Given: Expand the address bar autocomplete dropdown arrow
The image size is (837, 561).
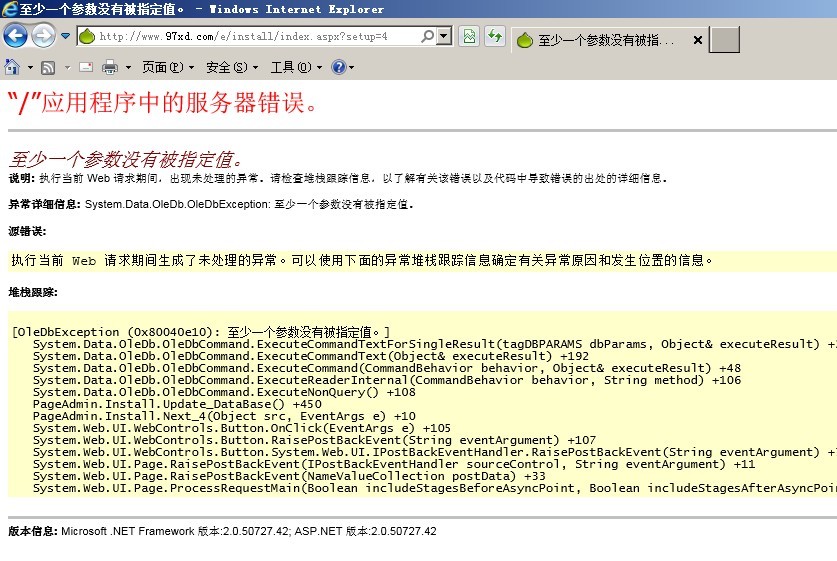Looking at the screenshot, I should 444,37.
